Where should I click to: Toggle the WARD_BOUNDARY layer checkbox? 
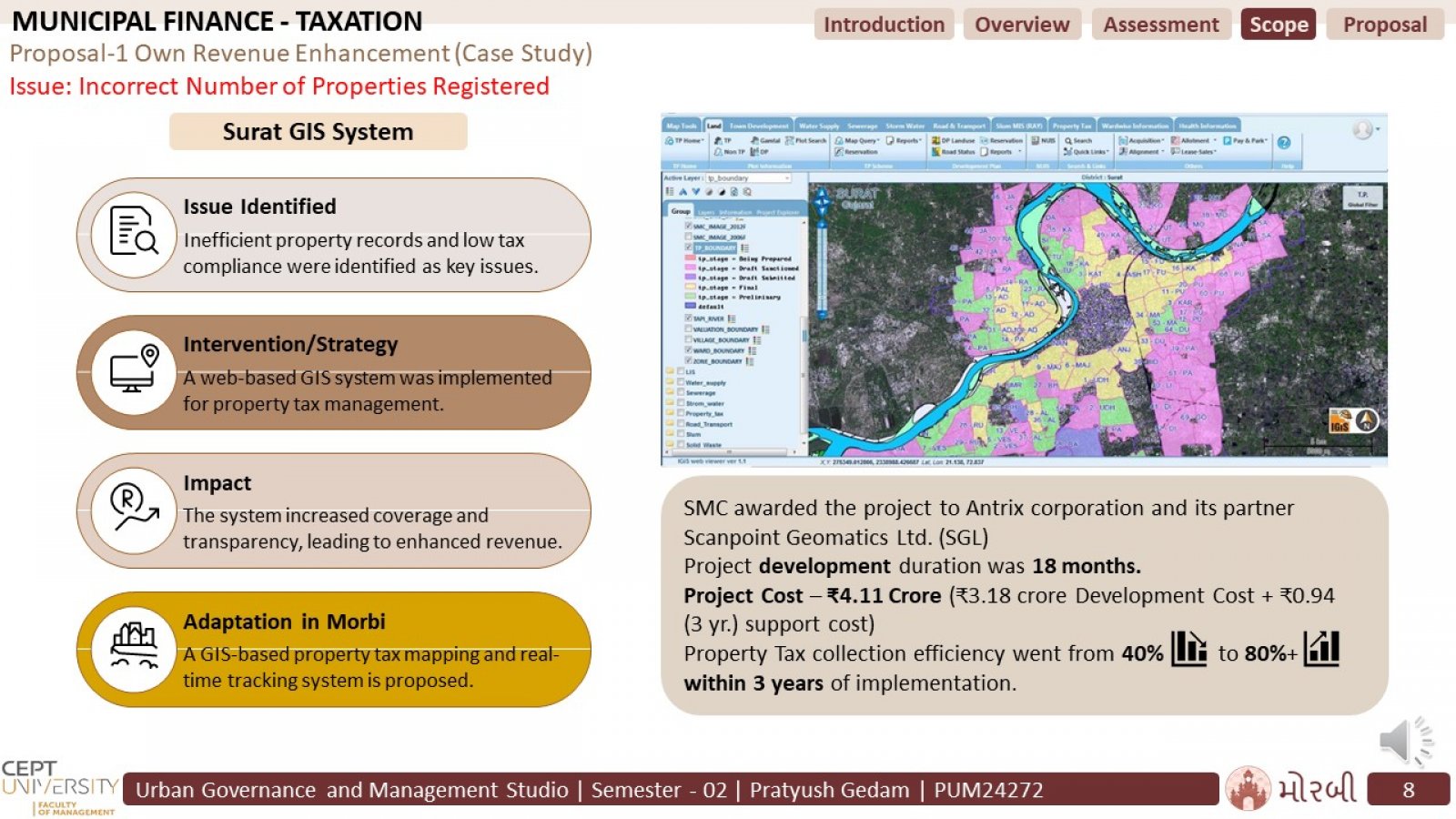pos(688,350)
